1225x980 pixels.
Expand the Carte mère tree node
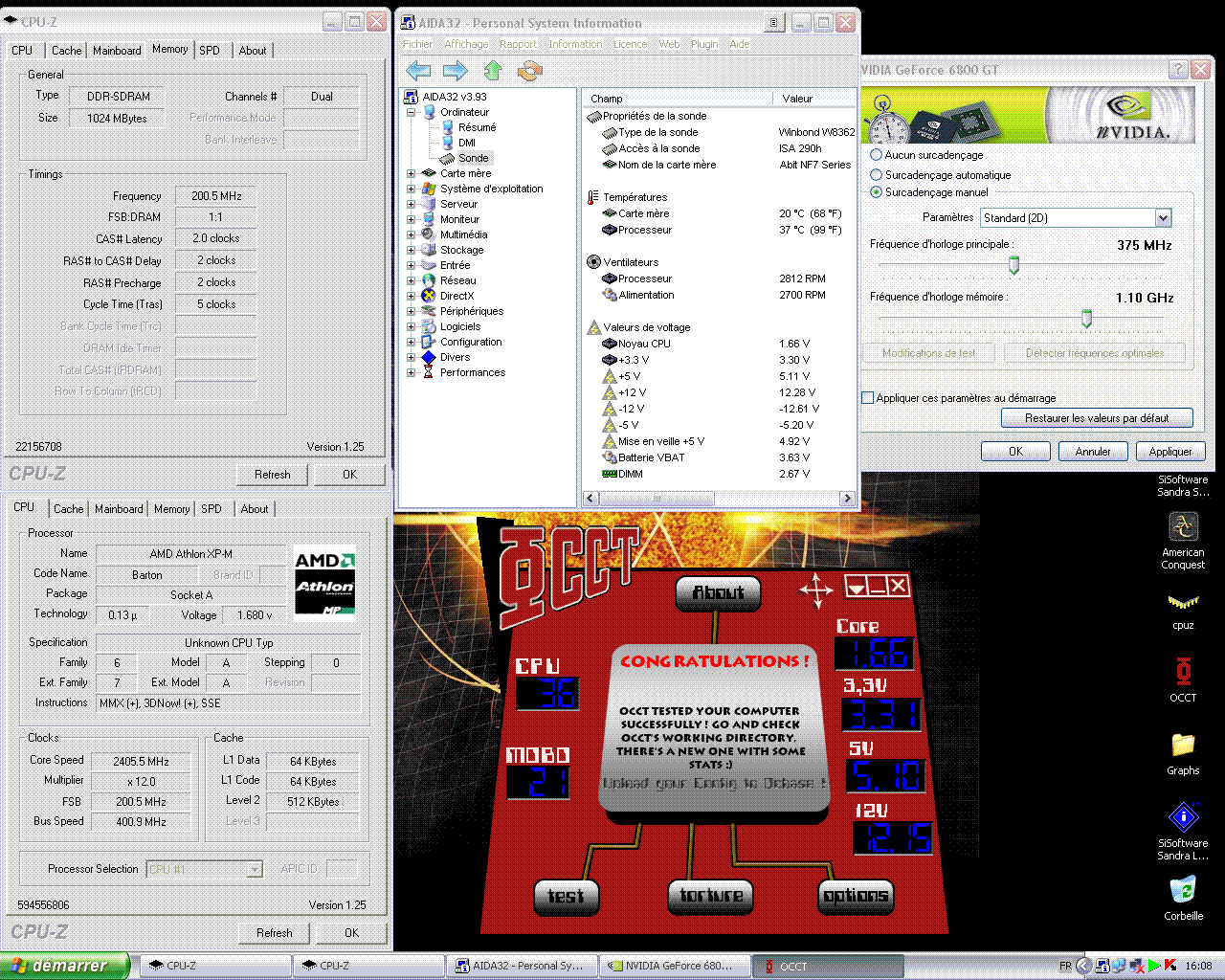[412, 173]
